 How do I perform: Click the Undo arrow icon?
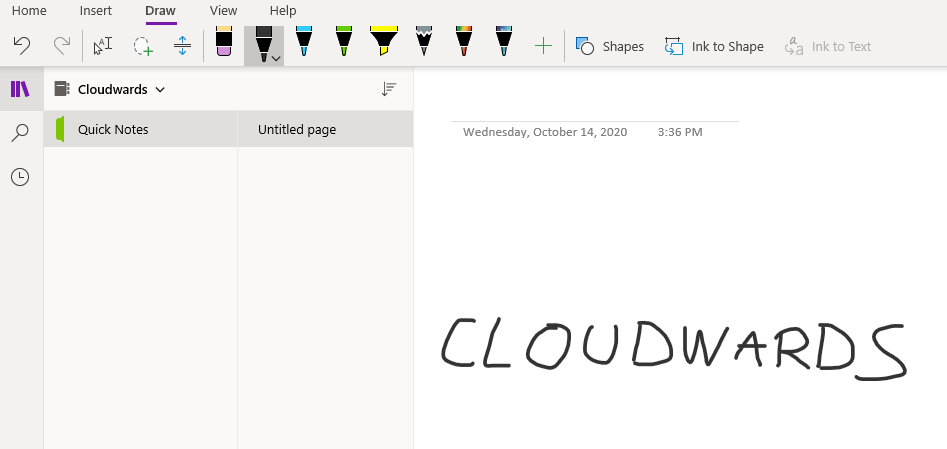click(22, 46)
